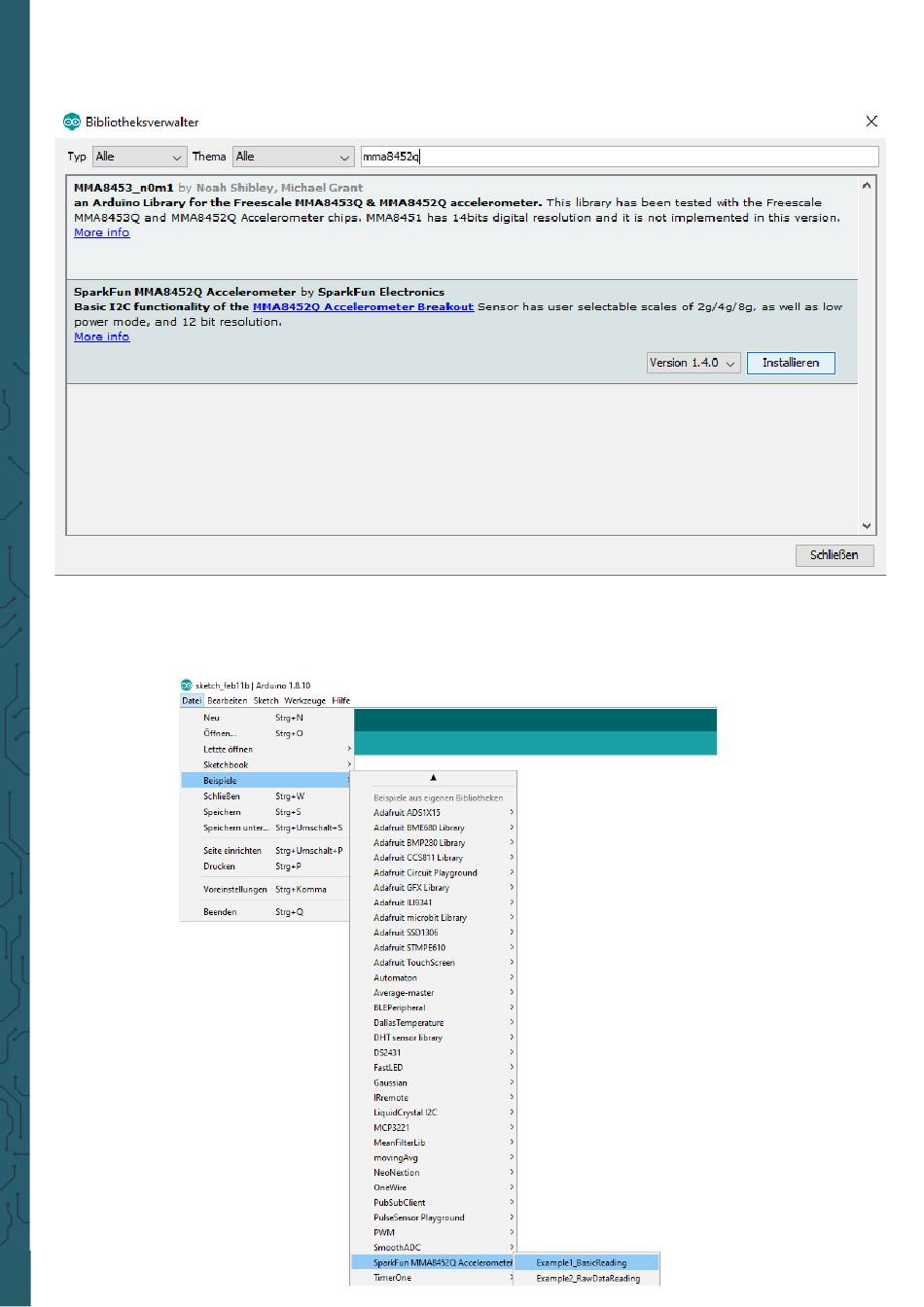Open Adafruit TouchScreen examples submenu
924x1307 pixels.
point(434,963)
